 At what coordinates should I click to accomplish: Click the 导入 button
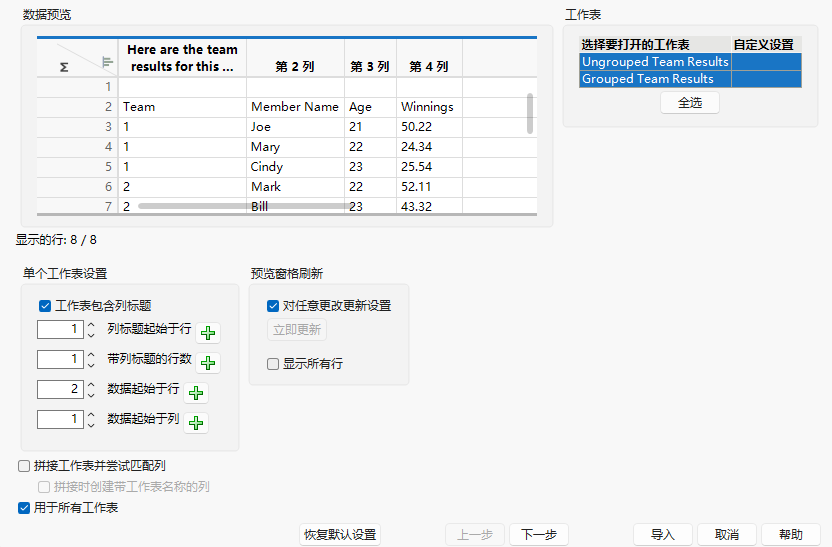(663, 534)
